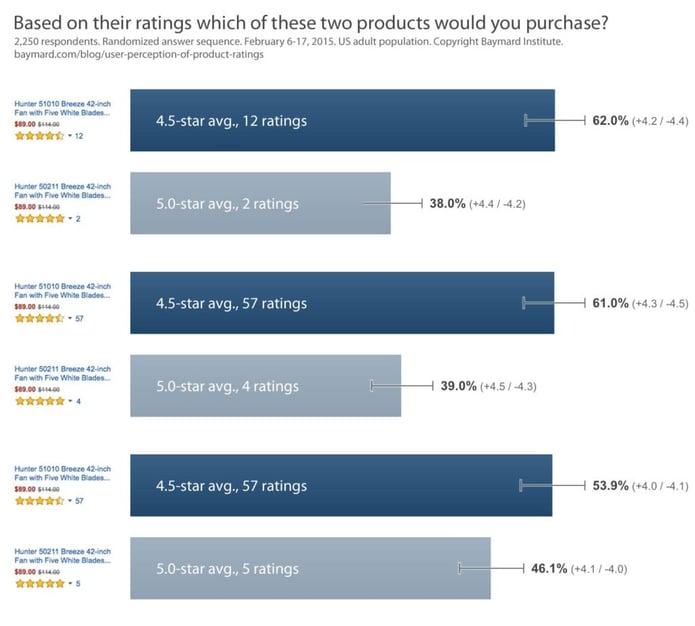Select the '5.0-star avg., 4 ratings' bar
The width and height of the screenshot is (695, 626).
266,386
